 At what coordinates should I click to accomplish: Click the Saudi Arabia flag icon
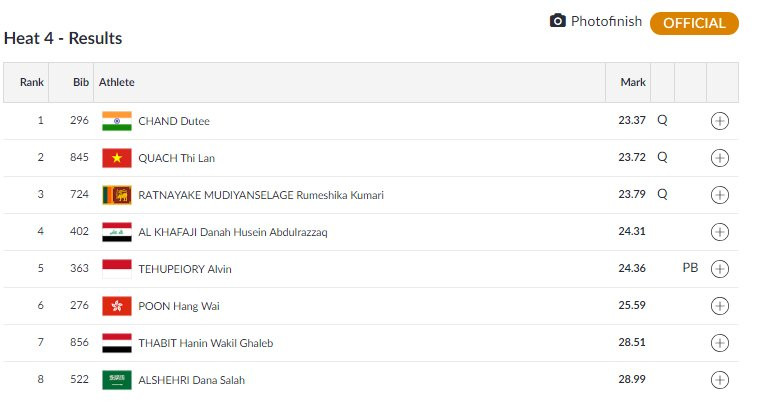click(x=117, y=380)
